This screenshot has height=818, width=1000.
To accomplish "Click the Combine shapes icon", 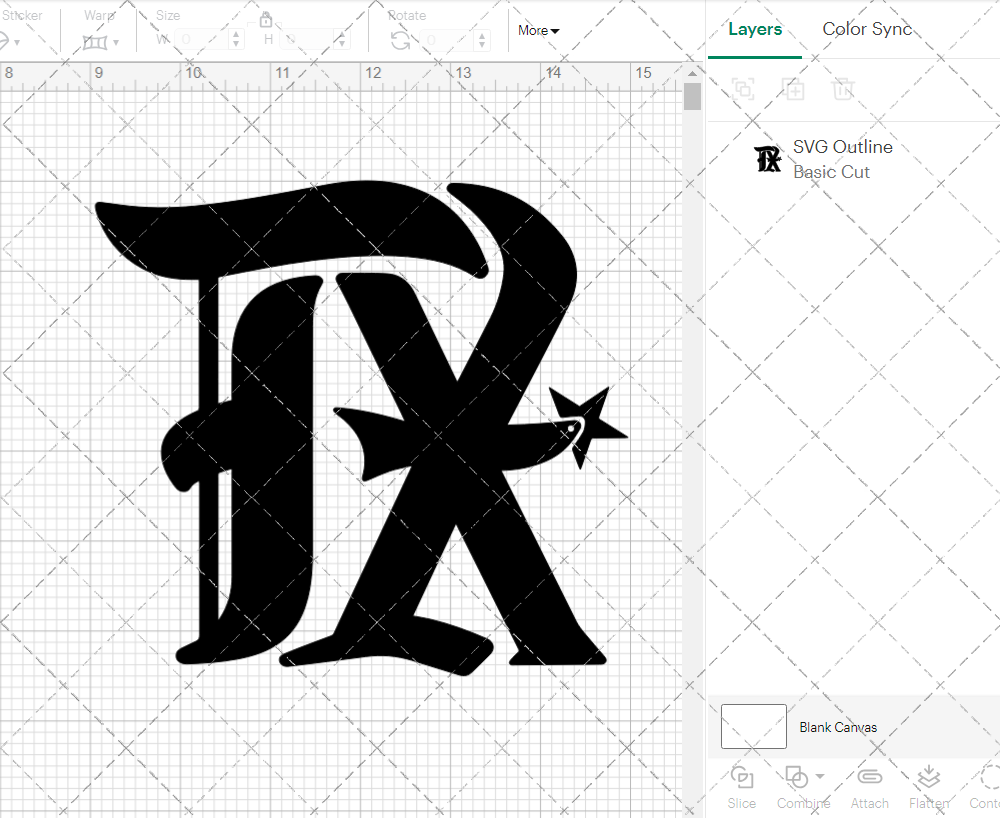I will tap(796, 777).
